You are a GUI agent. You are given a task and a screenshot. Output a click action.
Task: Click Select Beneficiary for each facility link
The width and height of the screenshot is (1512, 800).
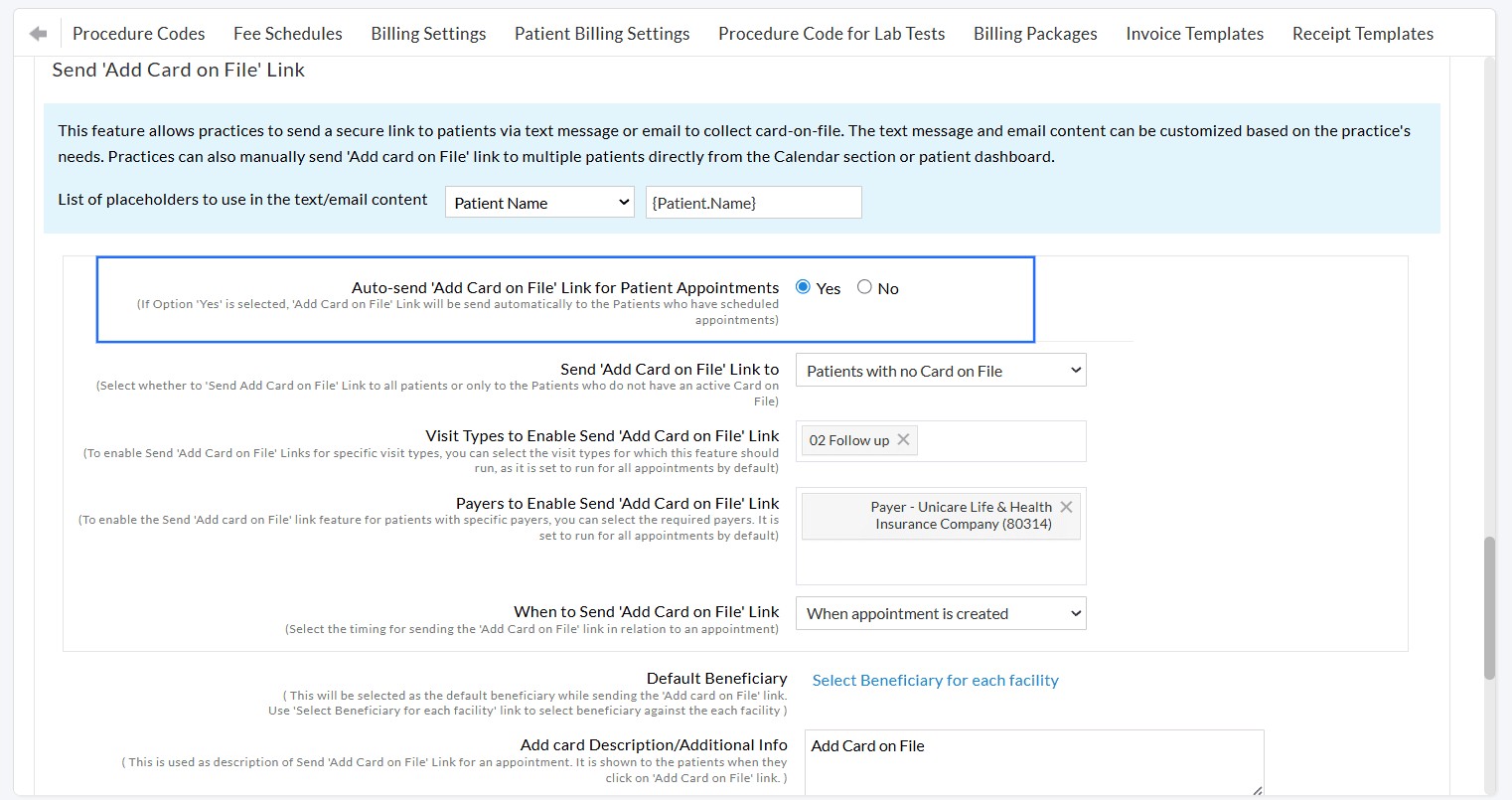coord(935,681)
